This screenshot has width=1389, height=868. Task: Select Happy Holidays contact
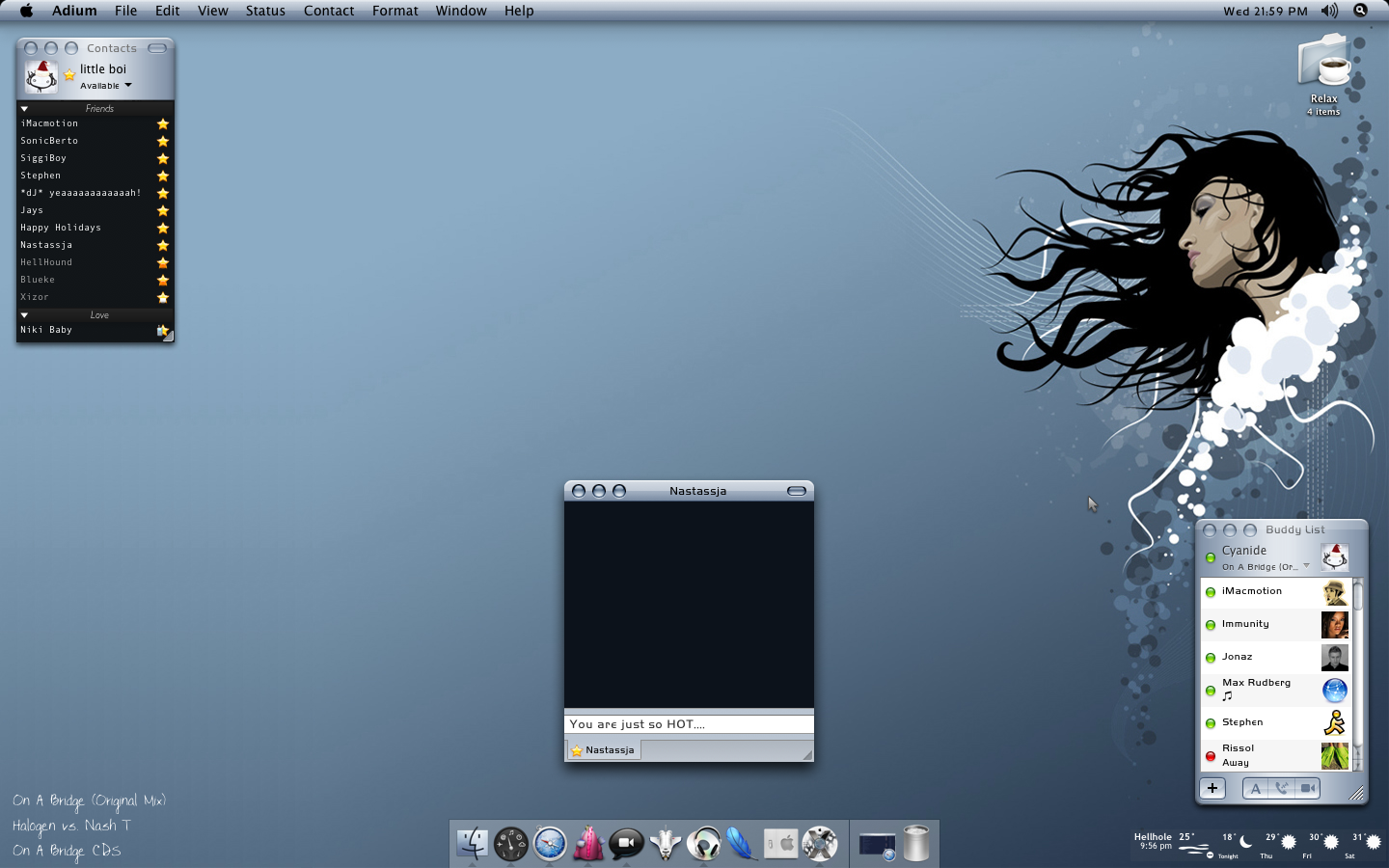point(95,228)
